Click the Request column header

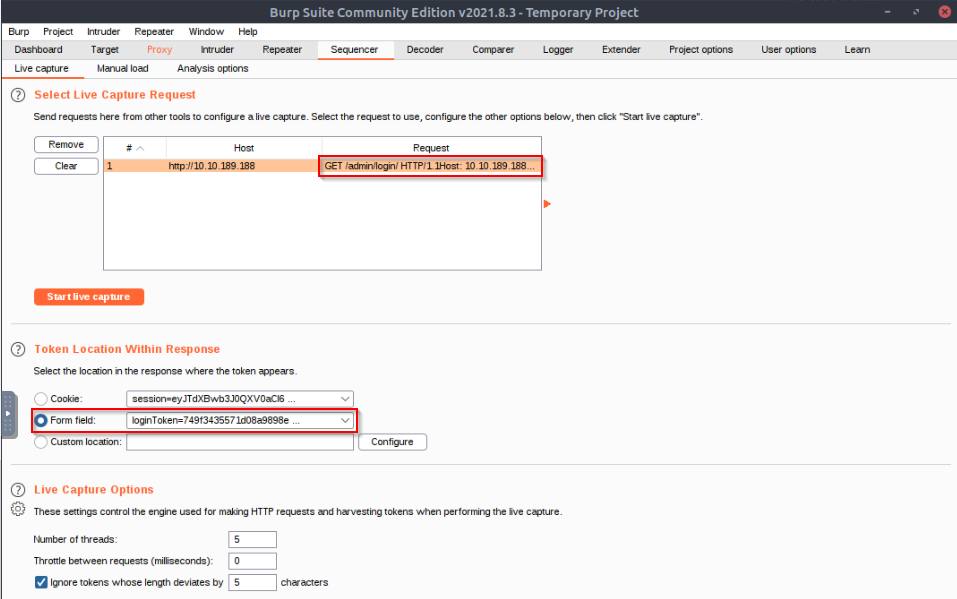[431, 148]
